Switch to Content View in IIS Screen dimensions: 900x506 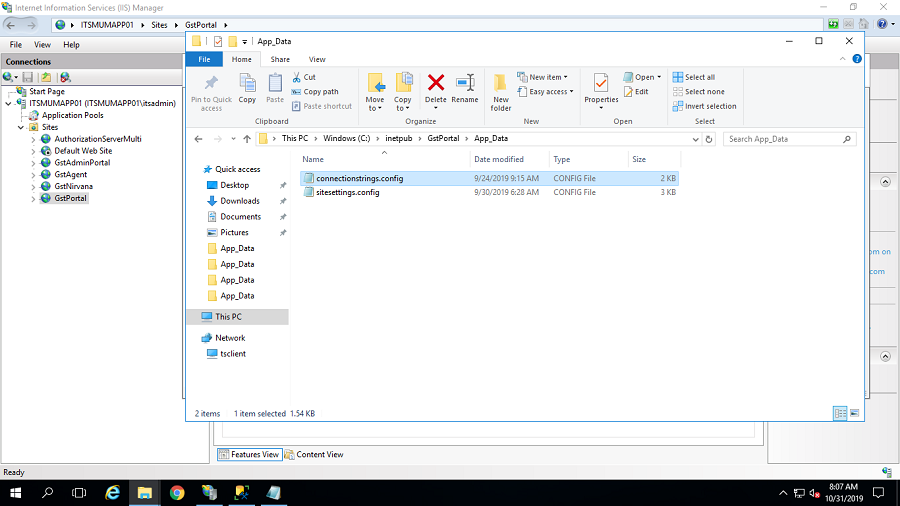coord(314,454)
